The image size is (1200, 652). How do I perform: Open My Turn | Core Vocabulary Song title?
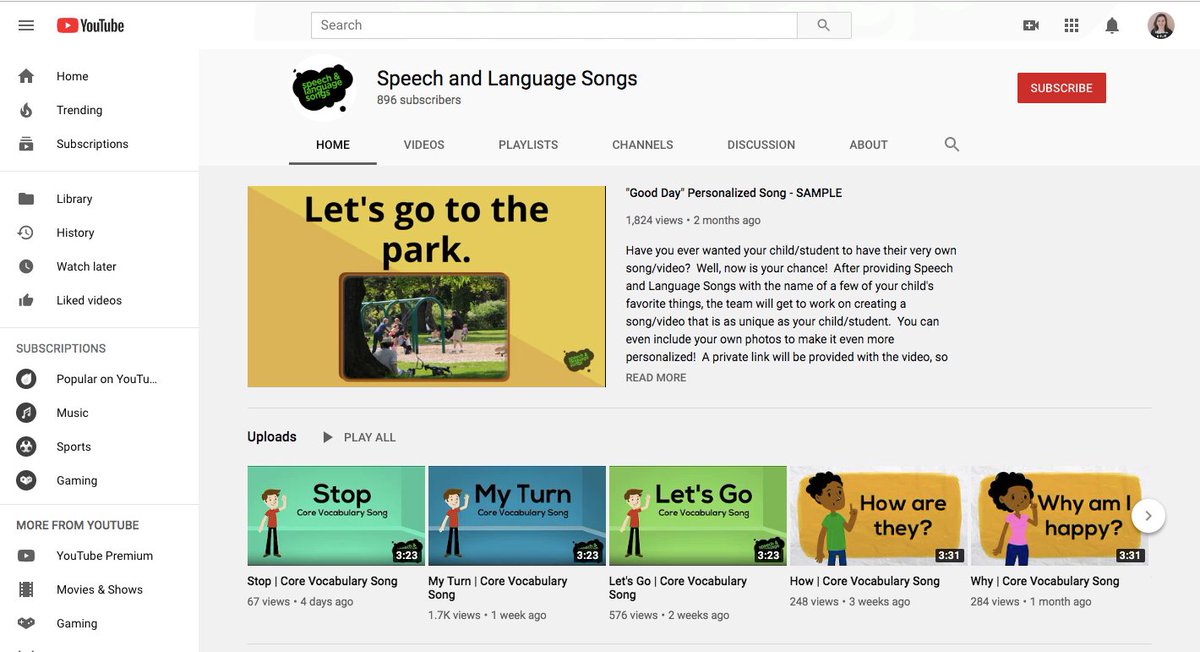pos(498,588)
